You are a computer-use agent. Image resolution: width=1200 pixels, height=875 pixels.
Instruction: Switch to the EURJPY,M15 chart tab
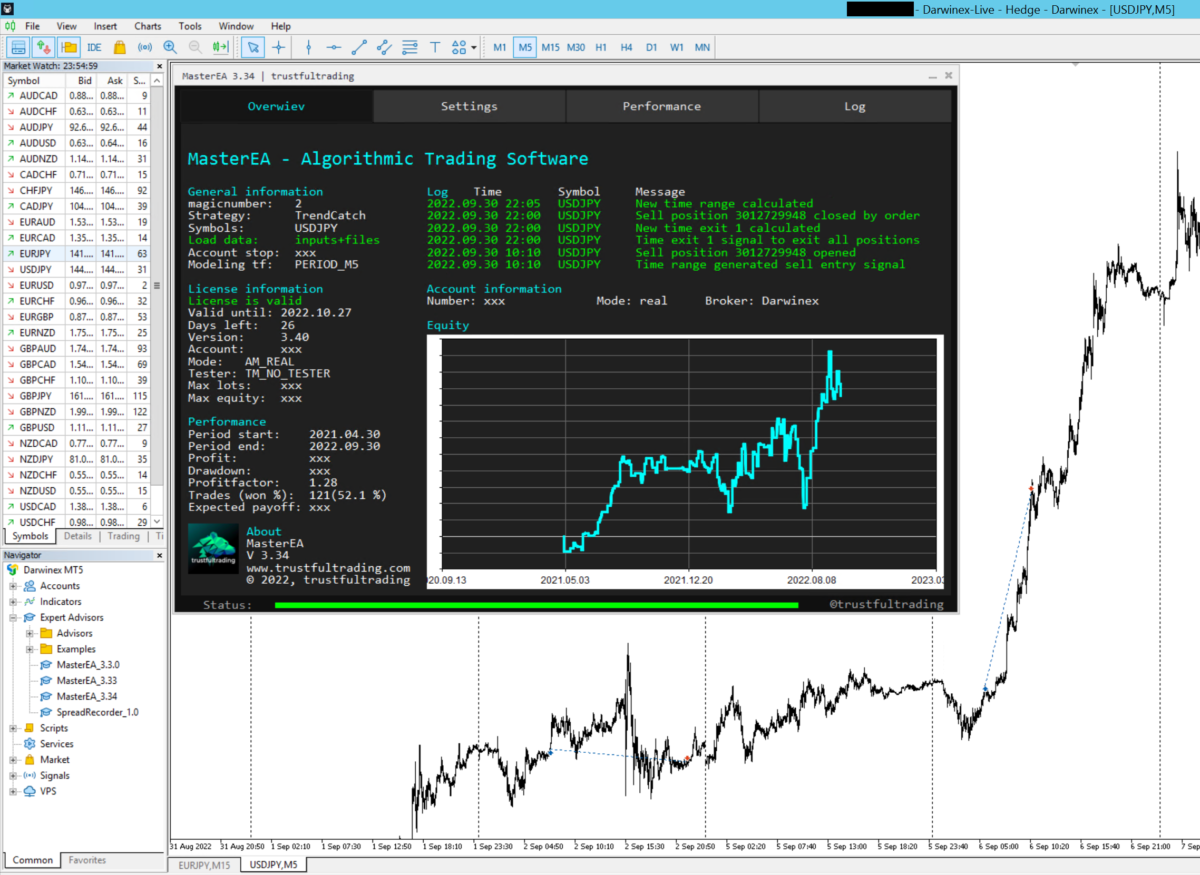click(x=204, y=866)
